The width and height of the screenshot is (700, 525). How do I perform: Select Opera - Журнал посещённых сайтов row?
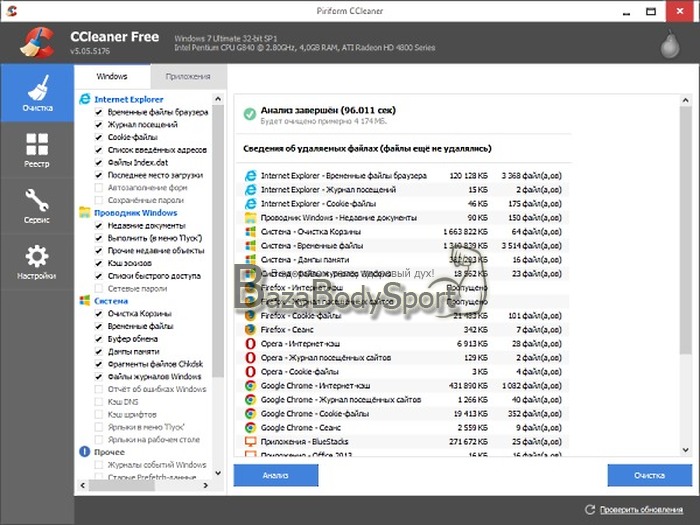tap(403, 358)
